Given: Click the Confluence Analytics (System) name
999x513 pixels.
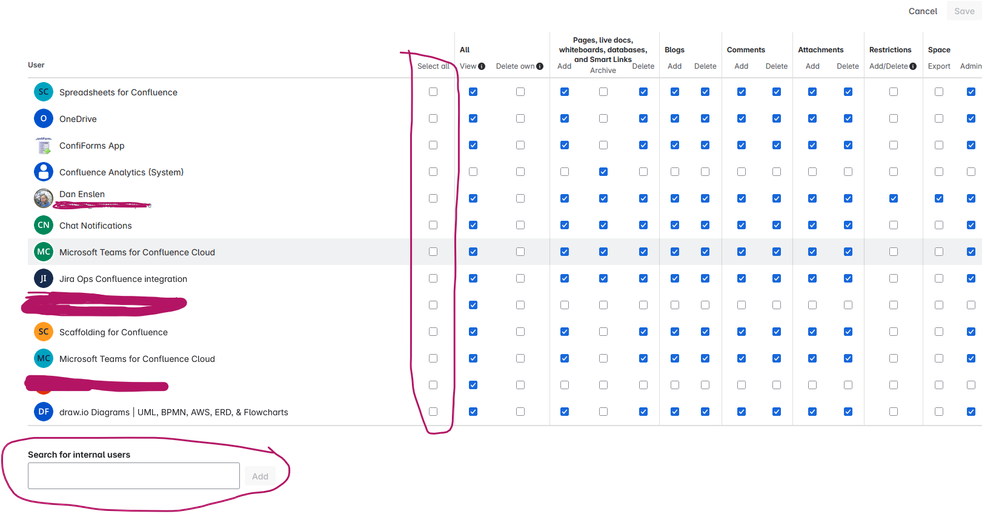Looking at the screenshot, I should (x=121, y=172).
